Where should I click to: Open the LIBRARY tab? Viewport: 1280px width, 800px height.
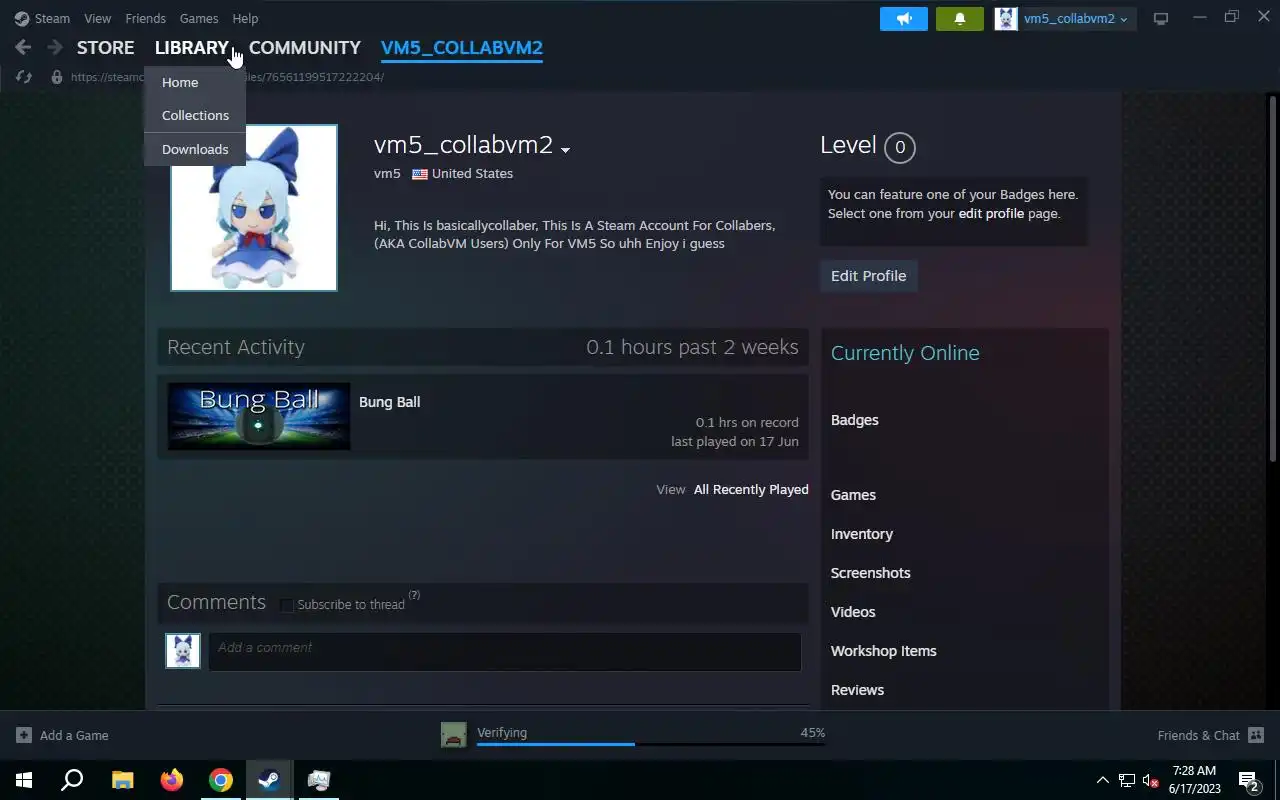192,47
